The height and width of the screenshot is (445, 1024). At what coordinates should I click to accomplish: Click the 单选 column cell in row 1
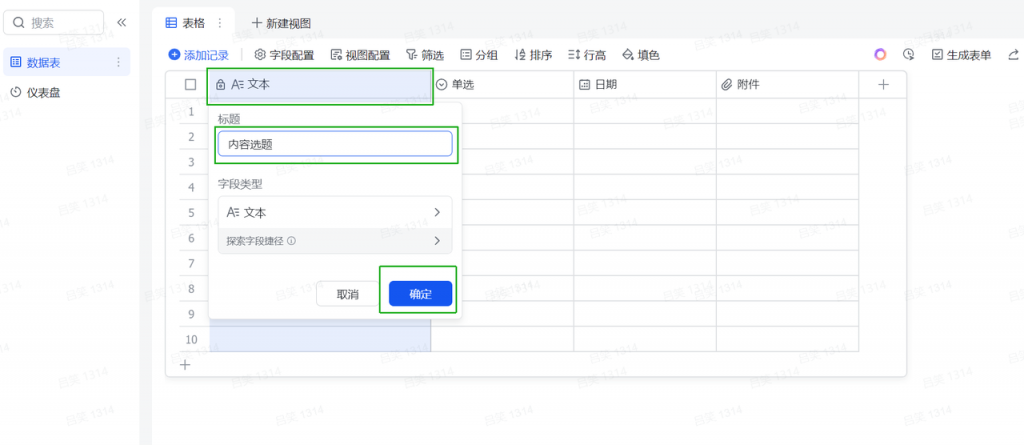(502, 112)
